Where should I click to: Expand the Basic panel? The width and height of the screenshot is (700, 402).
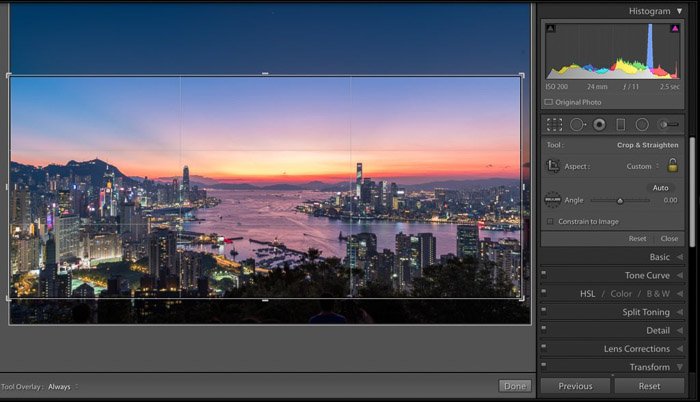[x=659, y=257]
